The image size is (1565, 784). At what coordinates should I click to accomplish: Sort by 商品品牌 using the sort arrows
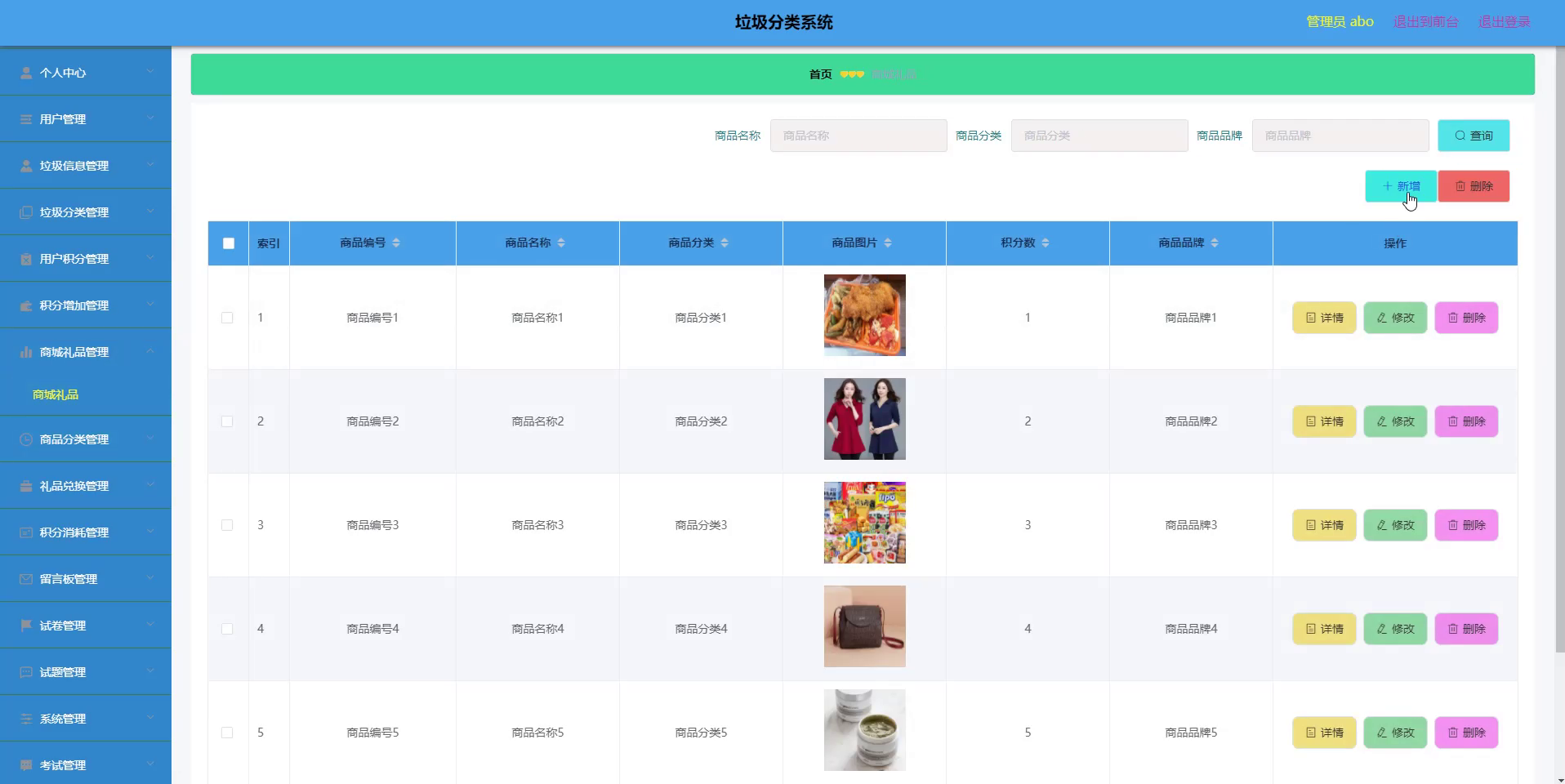pos(1215,243)
